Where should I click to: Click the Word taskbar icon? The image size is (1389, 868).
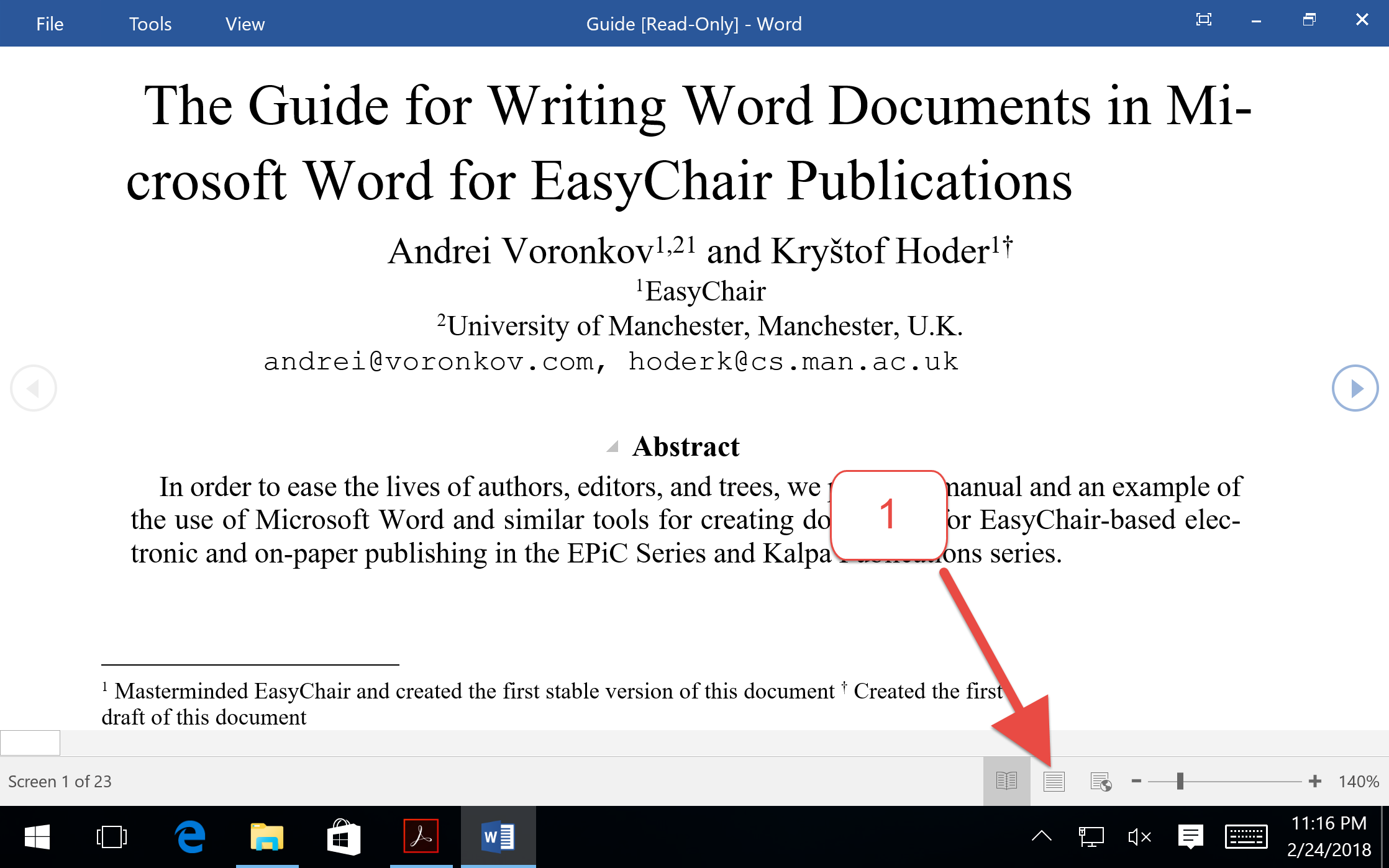coord(498,837)
